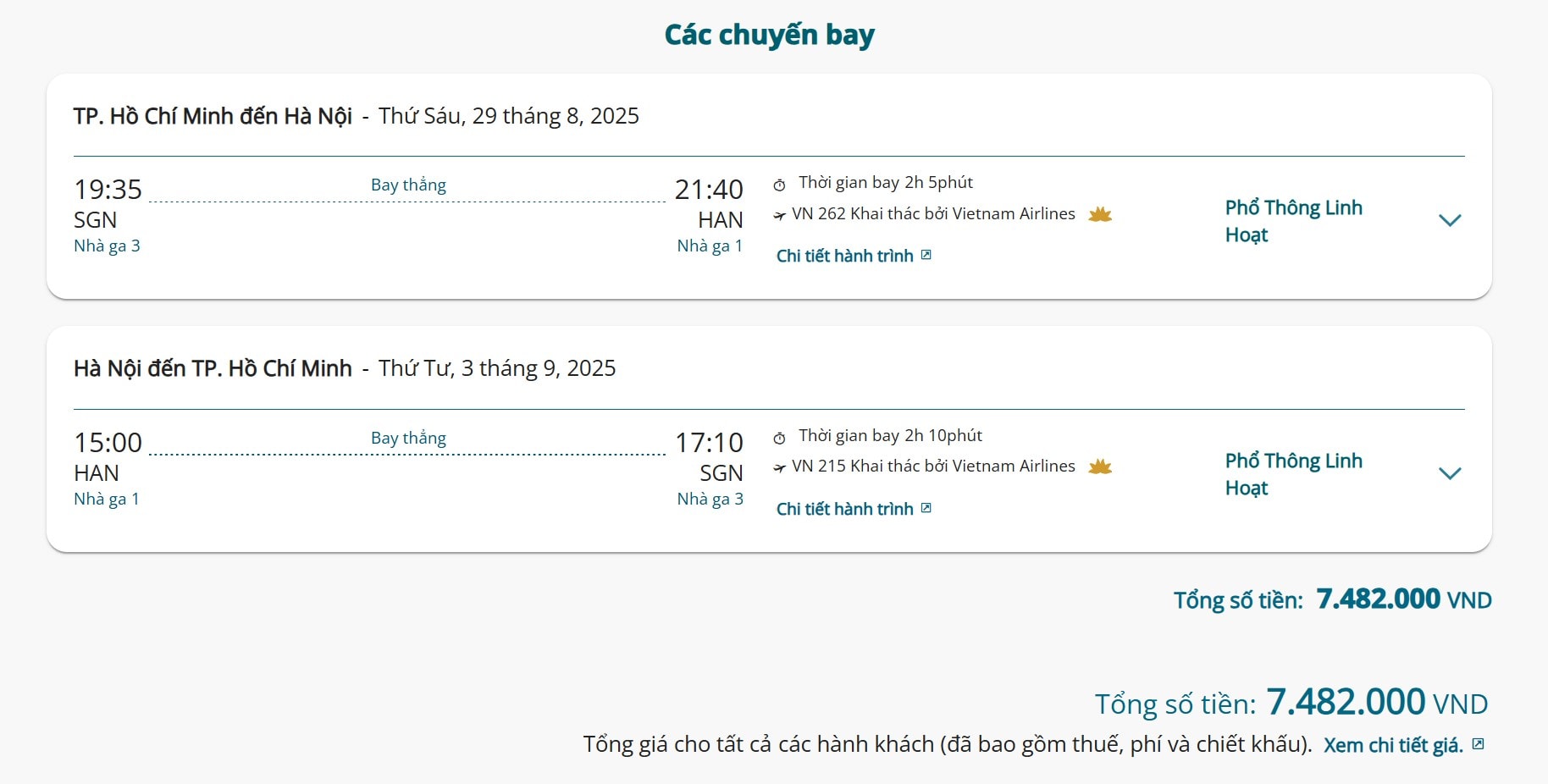1548x784 pixels.
Task: Open Chi tiết hành trình for 19:35 flight
Action: click(844, 256)
